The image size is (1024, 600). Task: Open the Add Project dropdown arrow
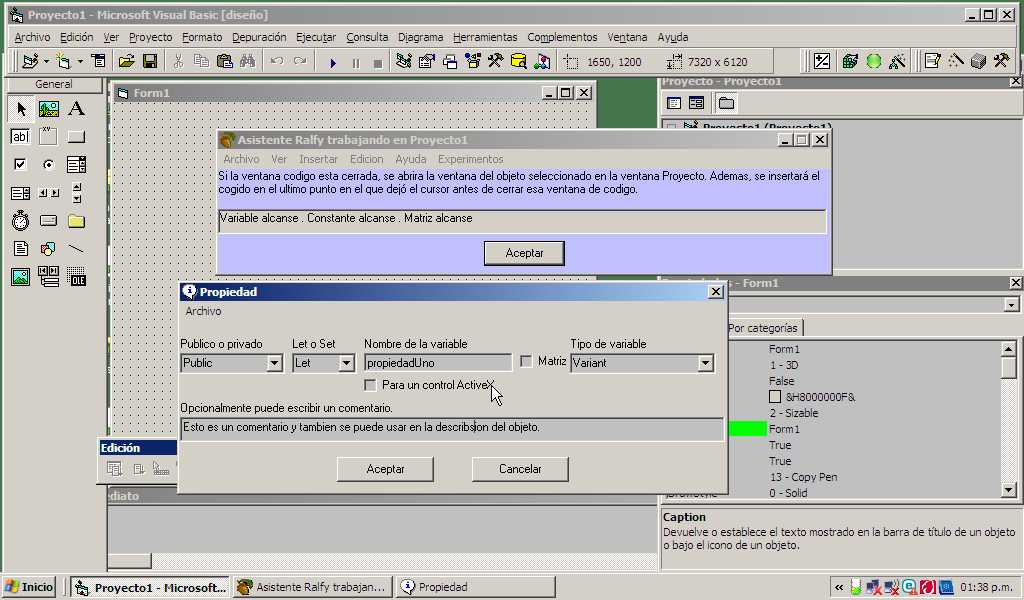tap(46, 62)
